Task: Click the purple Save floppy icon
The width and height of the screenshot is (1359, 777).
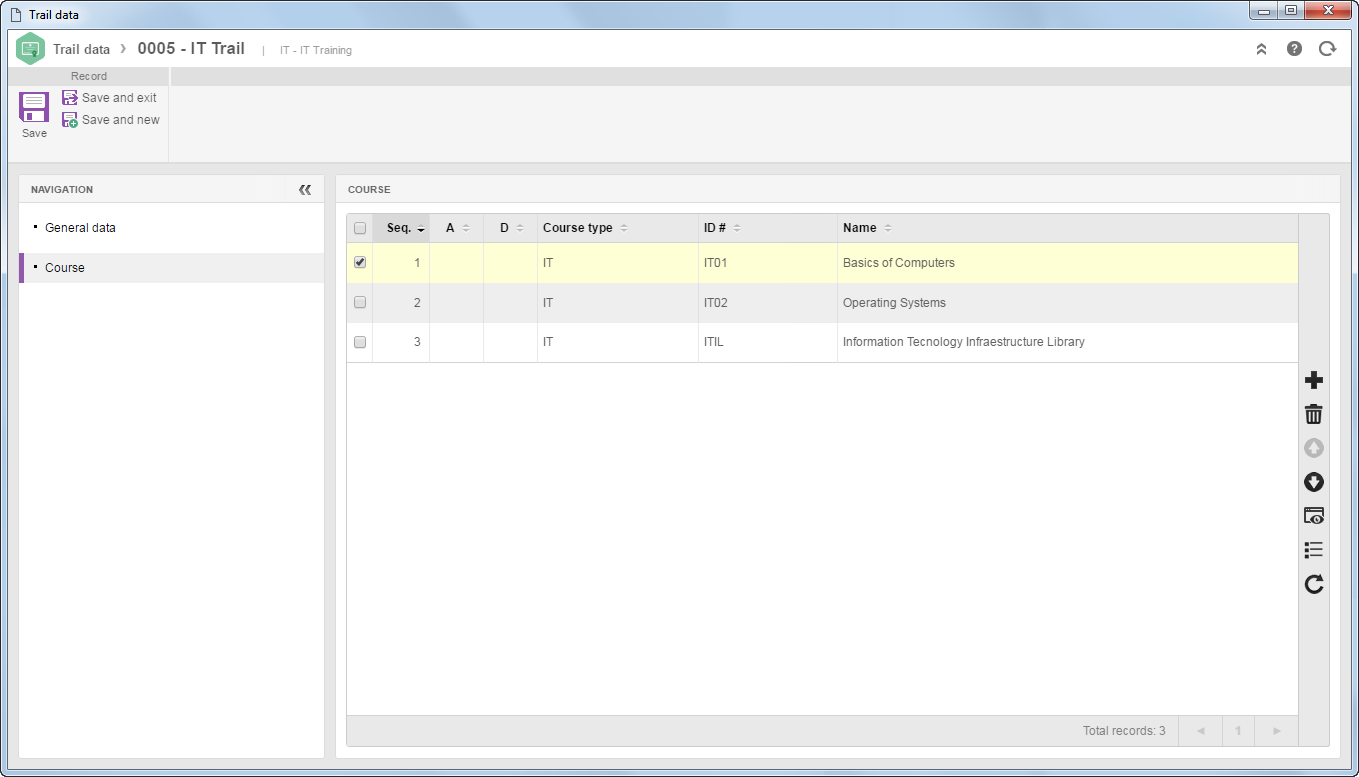Action: [34, 107]
